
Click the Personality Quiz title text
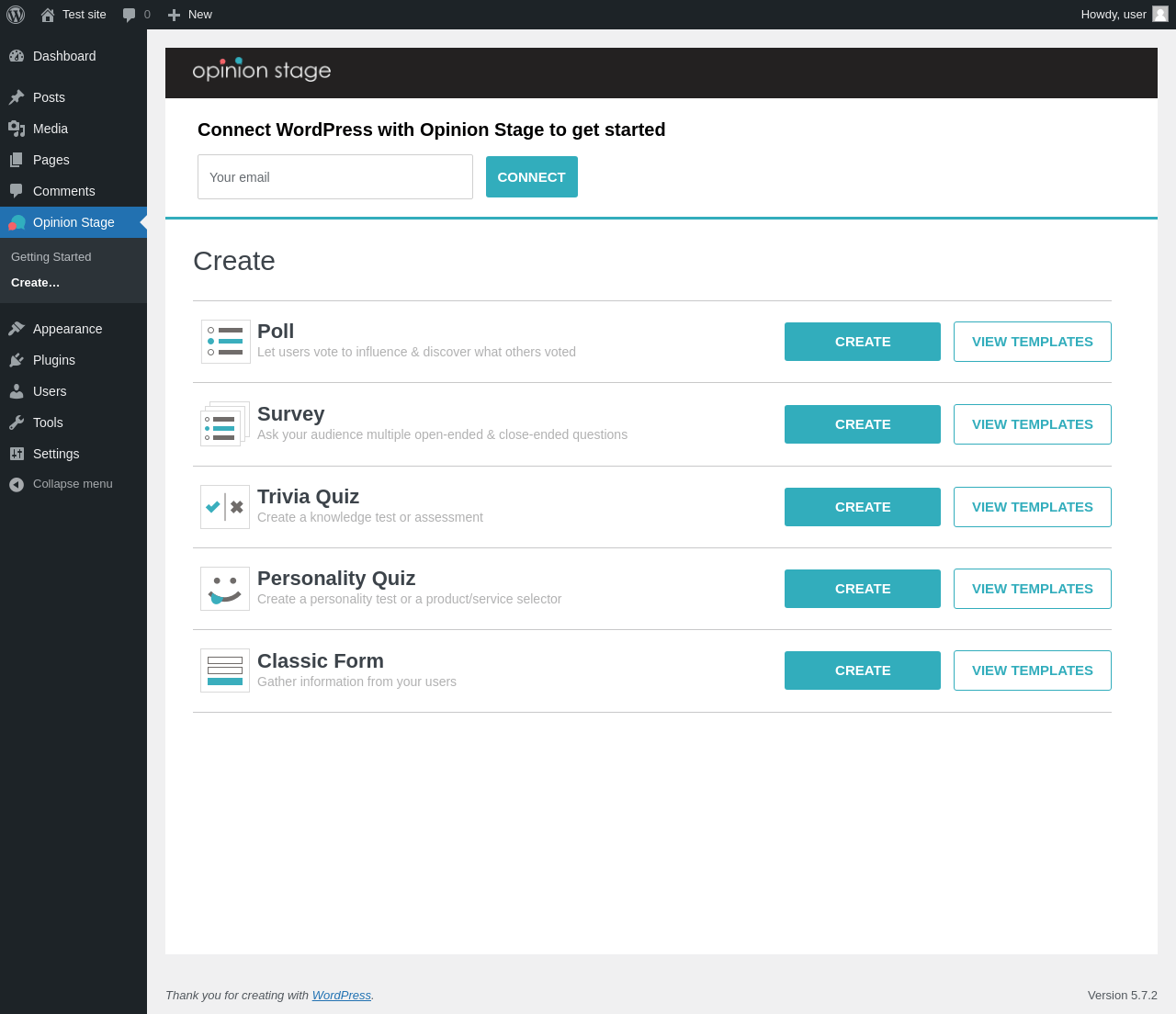tap(336, 579)
